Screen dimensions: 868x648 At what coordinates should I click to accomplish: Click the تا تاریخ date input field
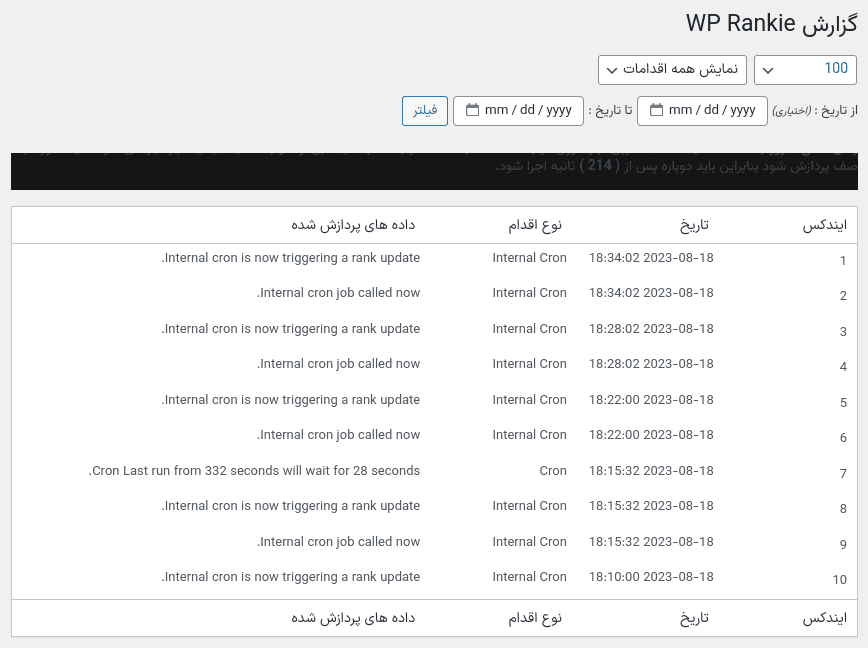518,111
